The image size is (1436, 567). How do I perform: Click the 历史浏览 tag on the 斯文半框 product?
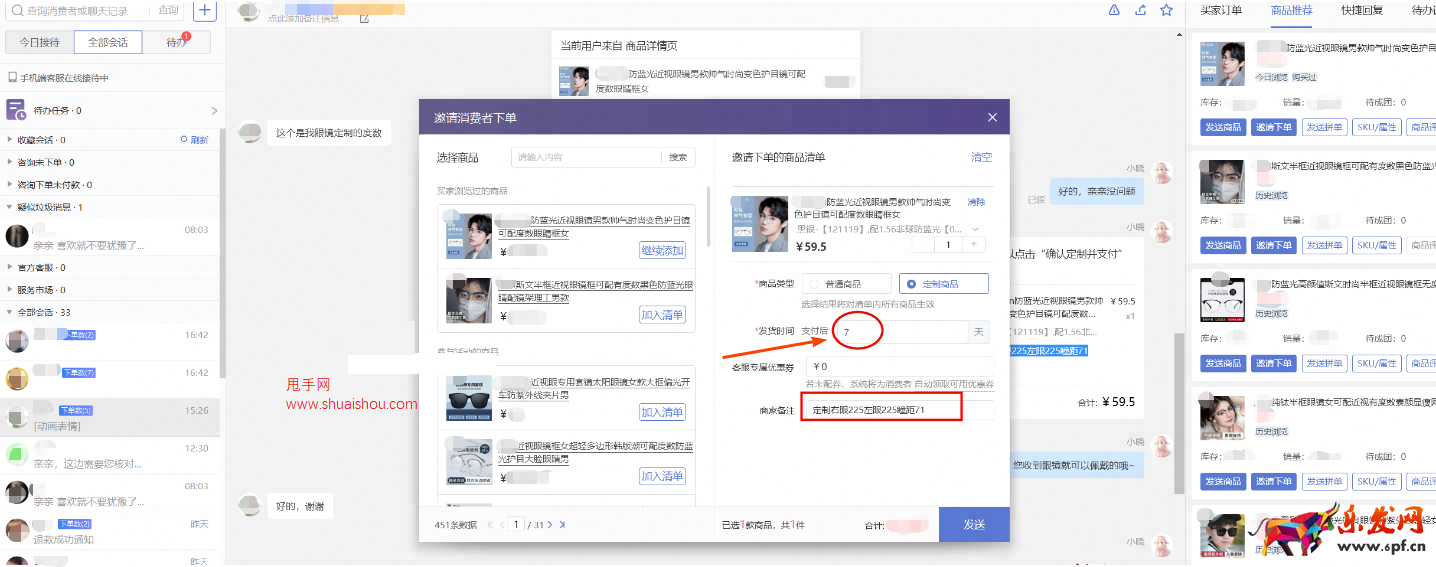[1272, 195]
